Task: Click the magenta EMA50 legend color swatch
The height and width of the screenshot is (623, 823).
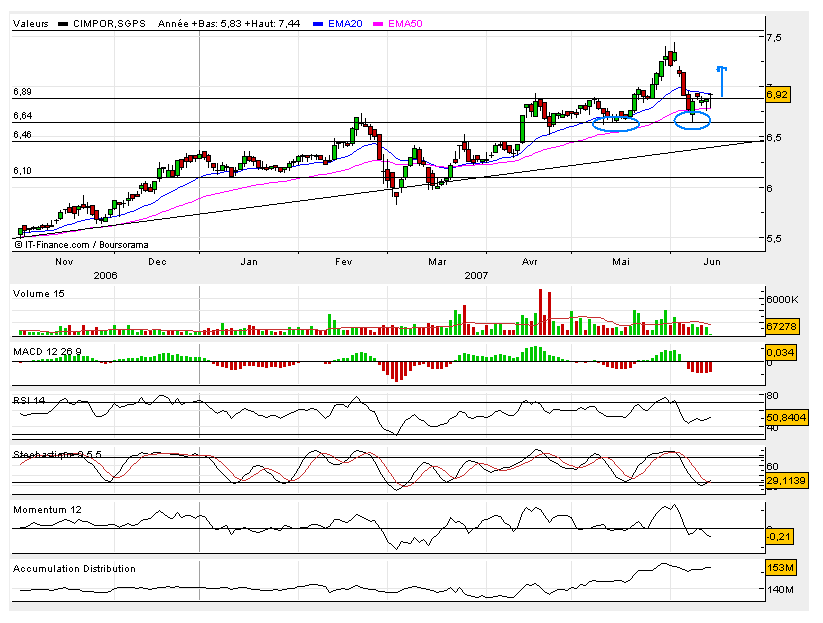Action: pos(378,24)
